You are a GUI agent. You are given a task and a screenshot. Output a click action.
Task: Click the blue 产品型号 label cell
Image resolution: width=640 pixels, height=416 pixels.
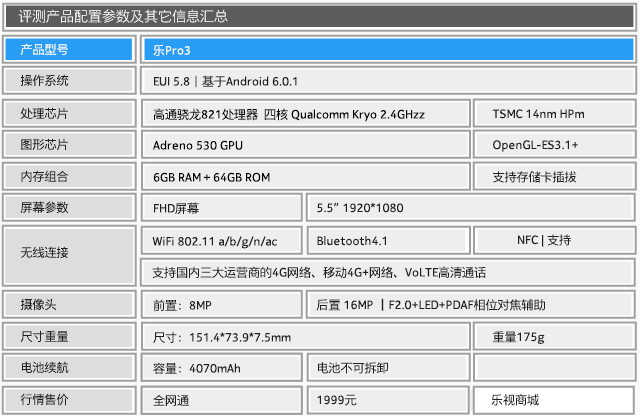click(68, 49)
